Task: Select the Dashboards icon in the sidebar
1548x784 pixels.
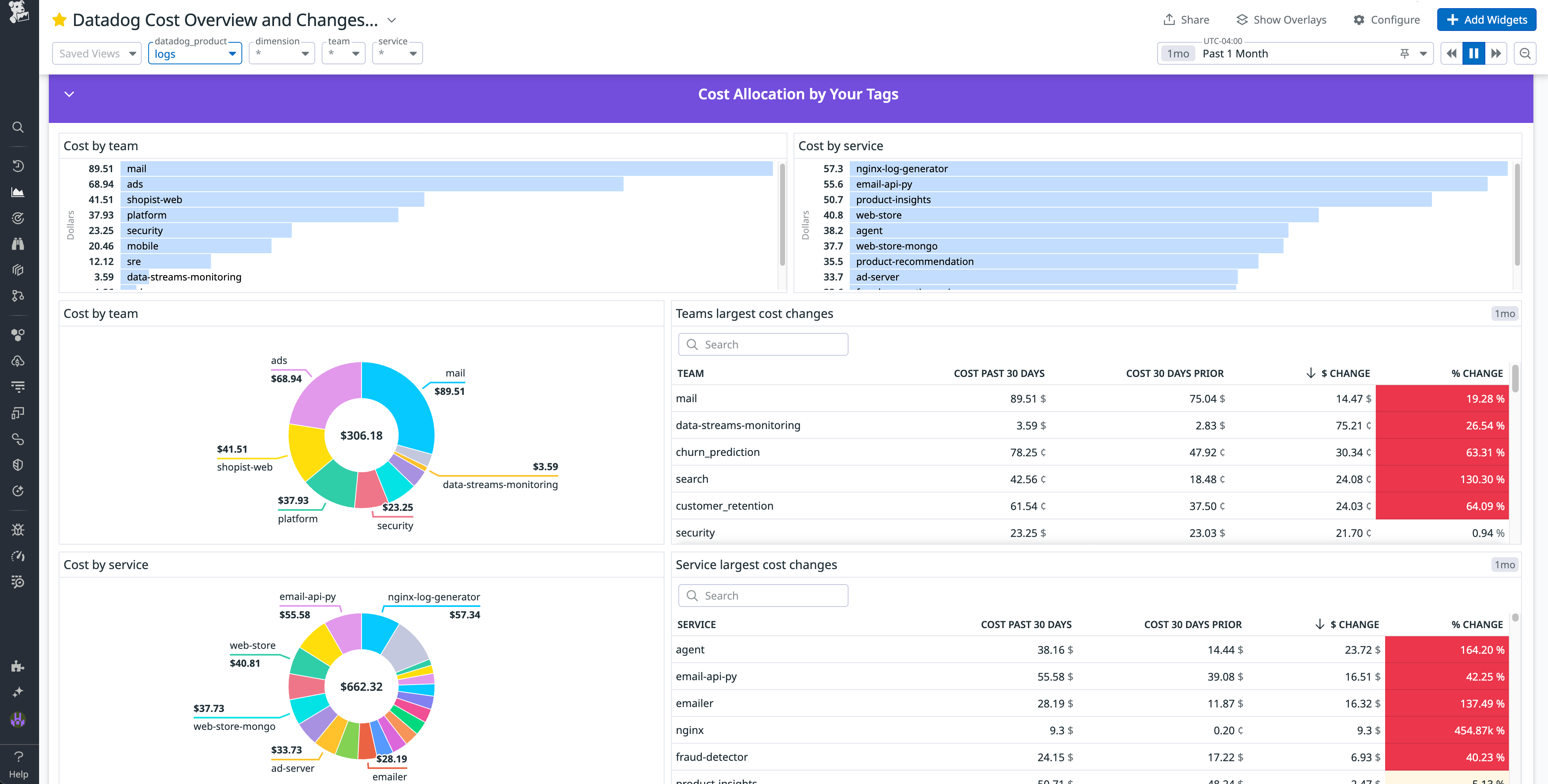Action: coord(18,192)
